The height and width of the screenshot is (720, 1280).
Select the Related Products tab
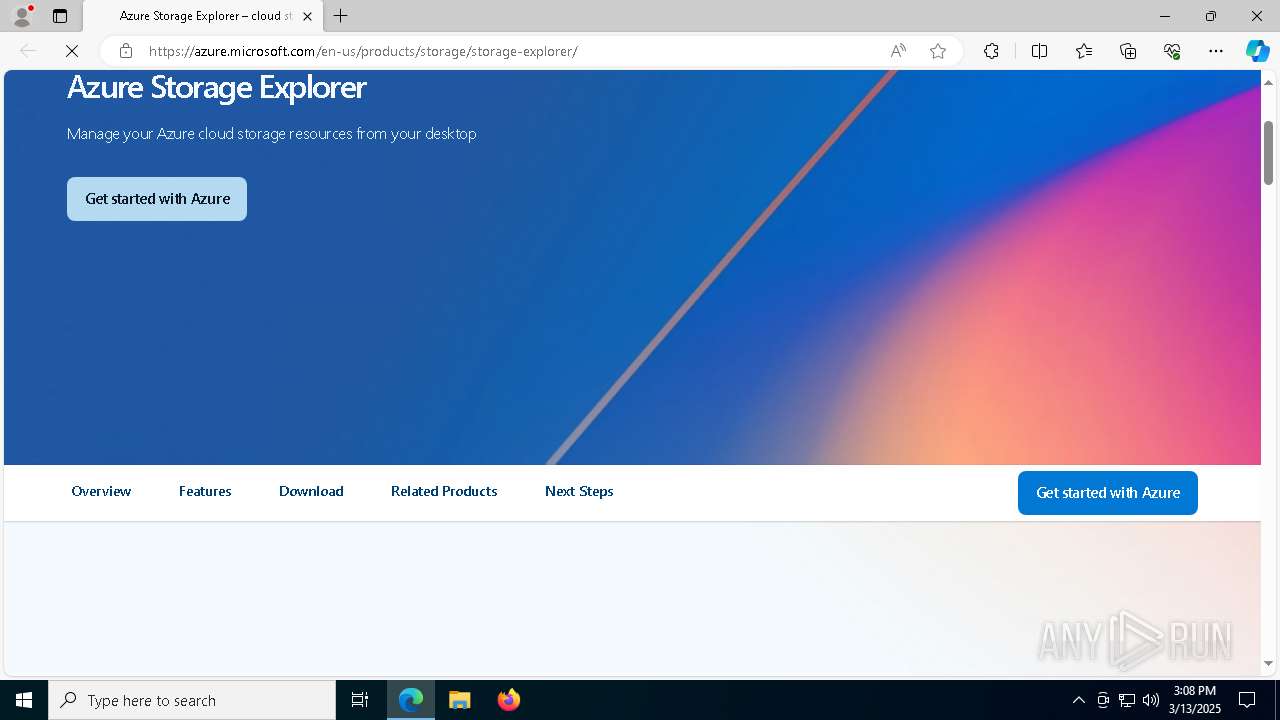(444, 491)
